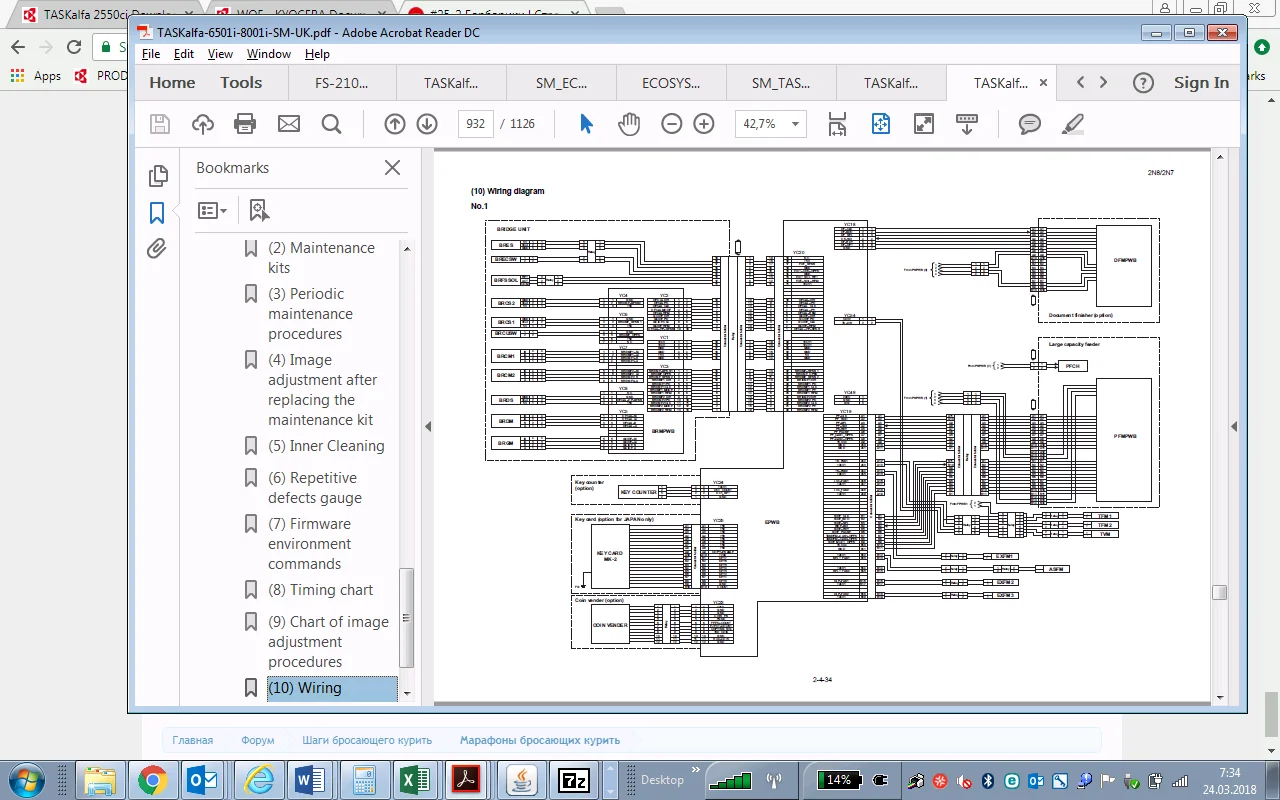Open the Window menu
Image resolution: width=1280 pixels, height=800 pixels.
268,54
